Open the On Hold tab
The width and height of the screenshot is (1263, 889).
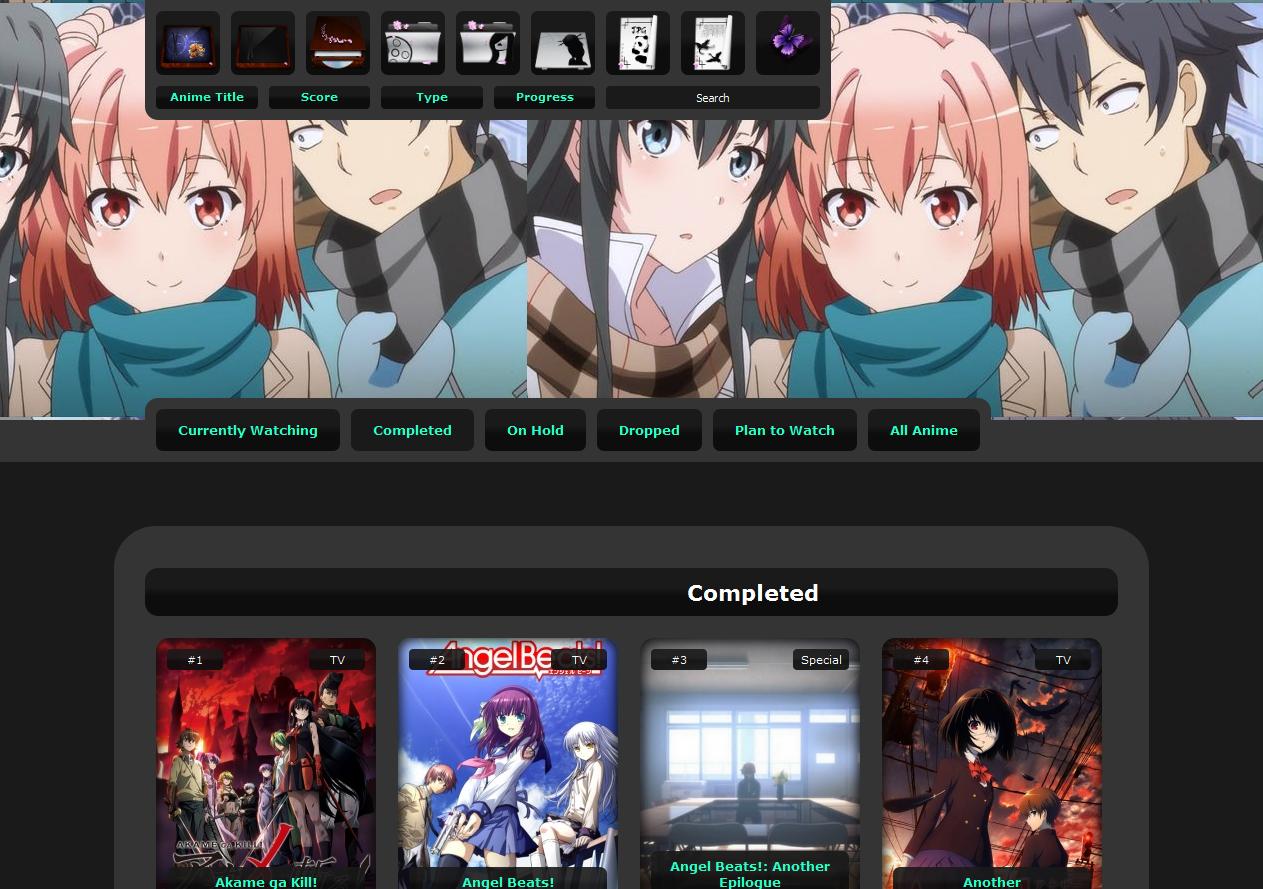535,430
